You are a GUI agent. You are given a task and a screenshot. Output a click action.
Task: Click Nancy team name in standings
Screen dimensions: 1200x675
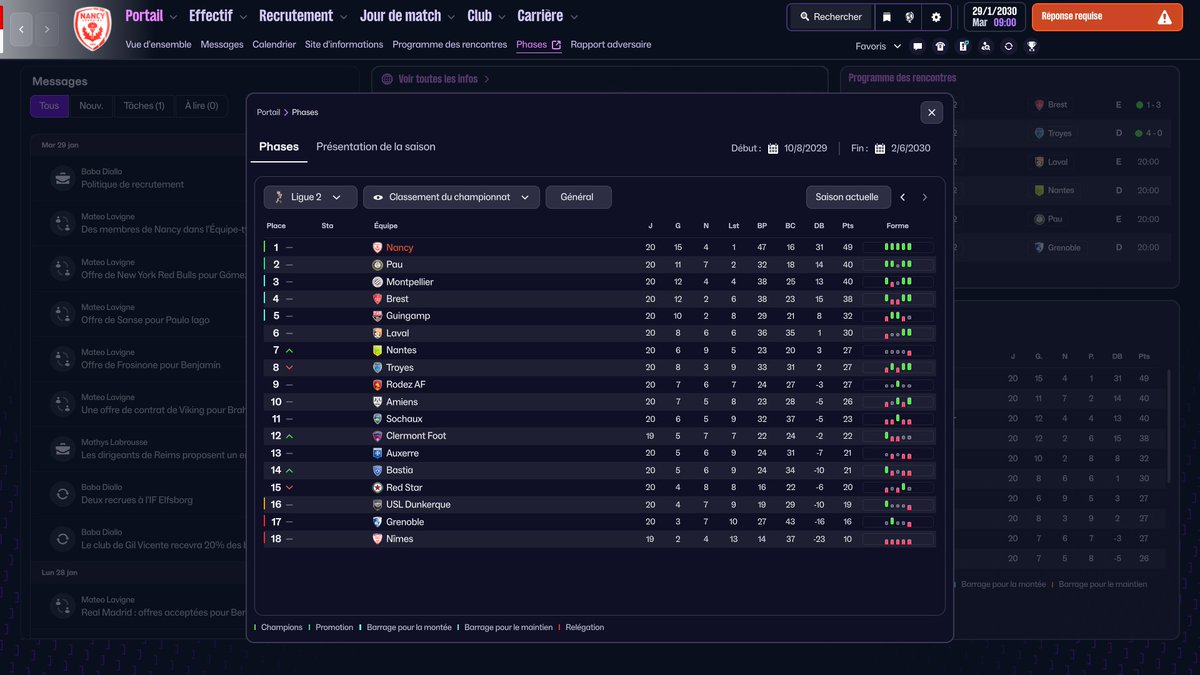tap(399, 248)
